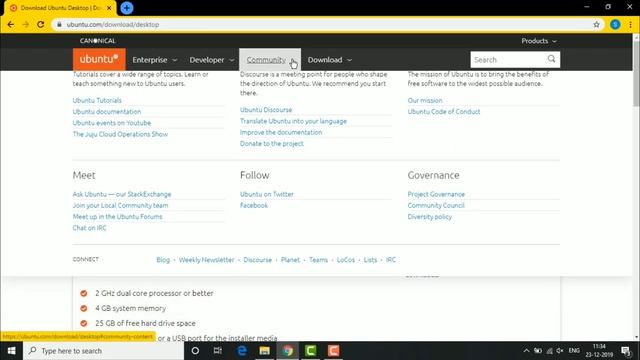Click LoCos in the Connect row
Image resolution: width=640 pixels, height=360 pixels.
coord(346,260)
